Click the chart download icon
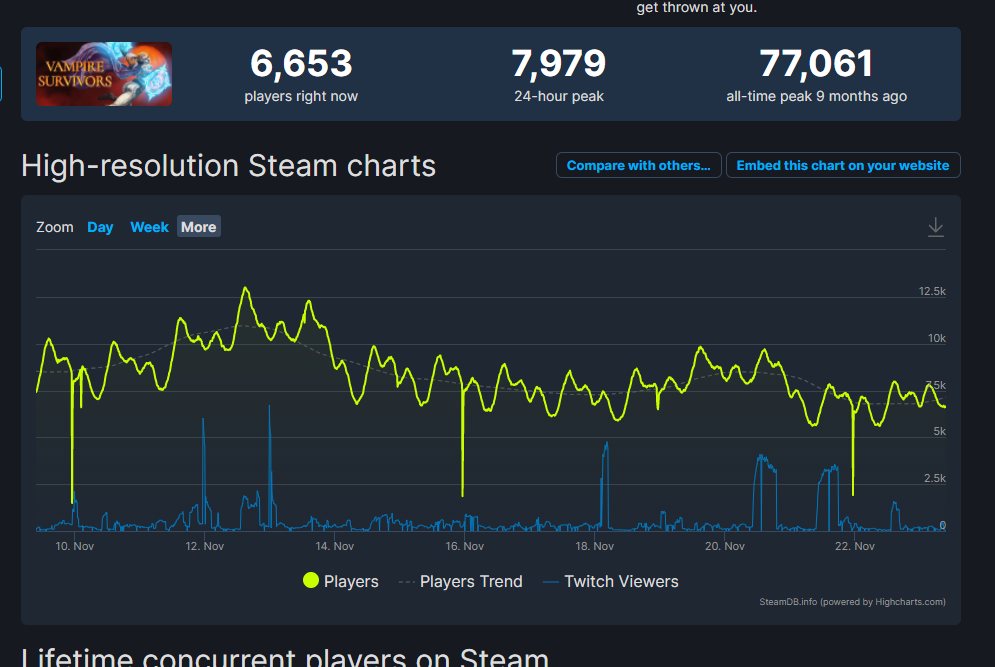This screenshot has height=667, width=995. pyautogui.click(x=935, y=227)
